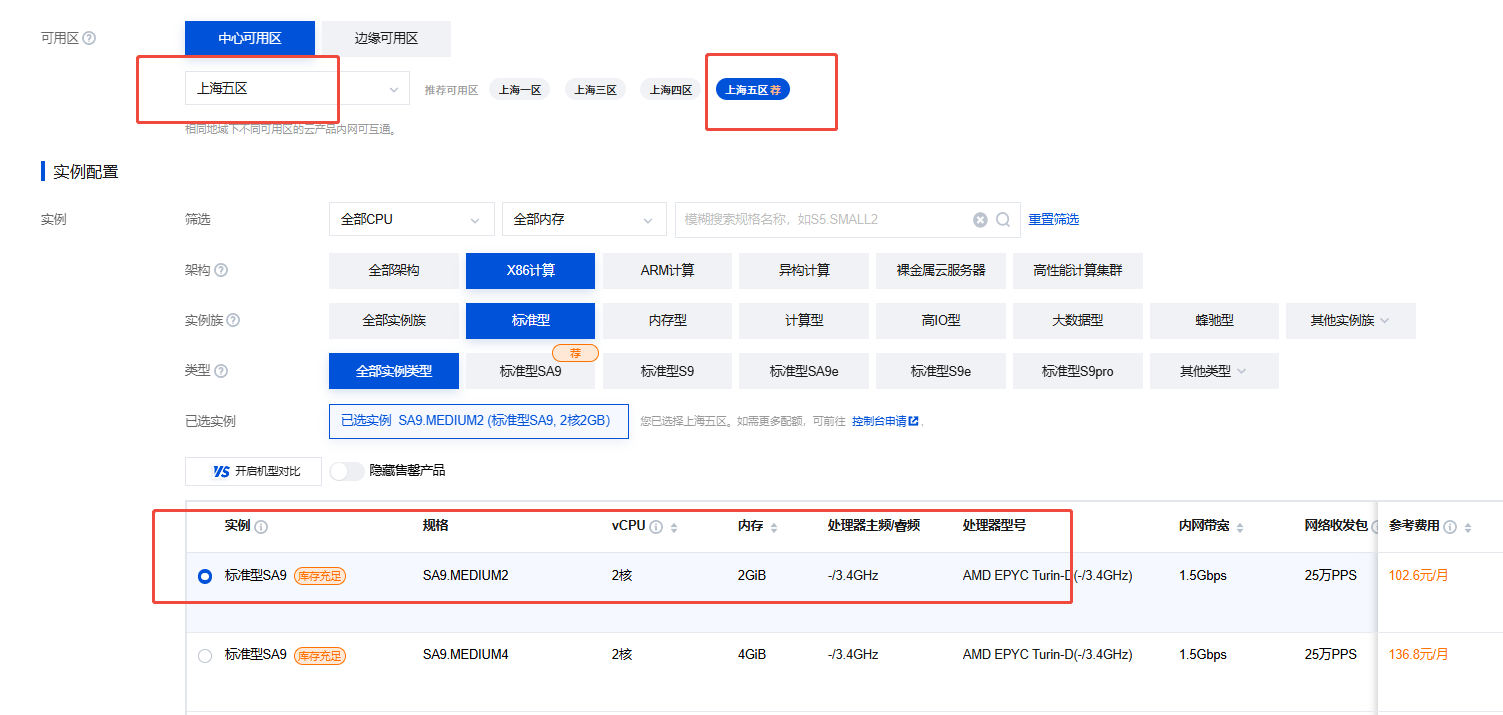Click help icon beside 实例族 label
This screenshot has height=715, width=1503.
233,320
